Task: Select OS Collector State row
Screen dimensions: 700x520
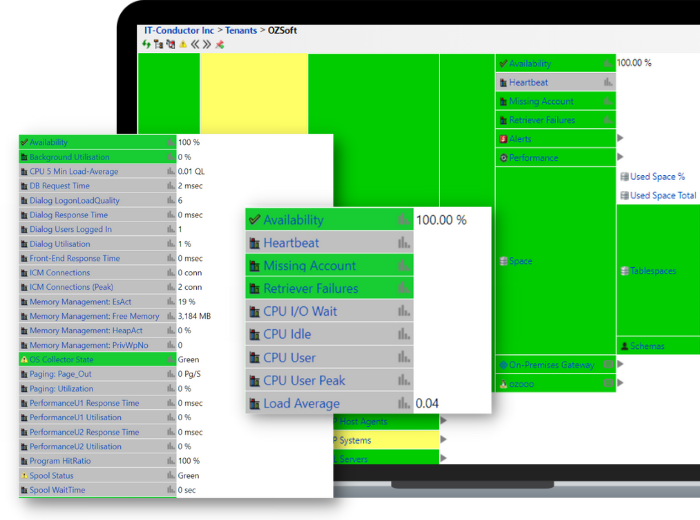Action: click(x=97, y=359)
